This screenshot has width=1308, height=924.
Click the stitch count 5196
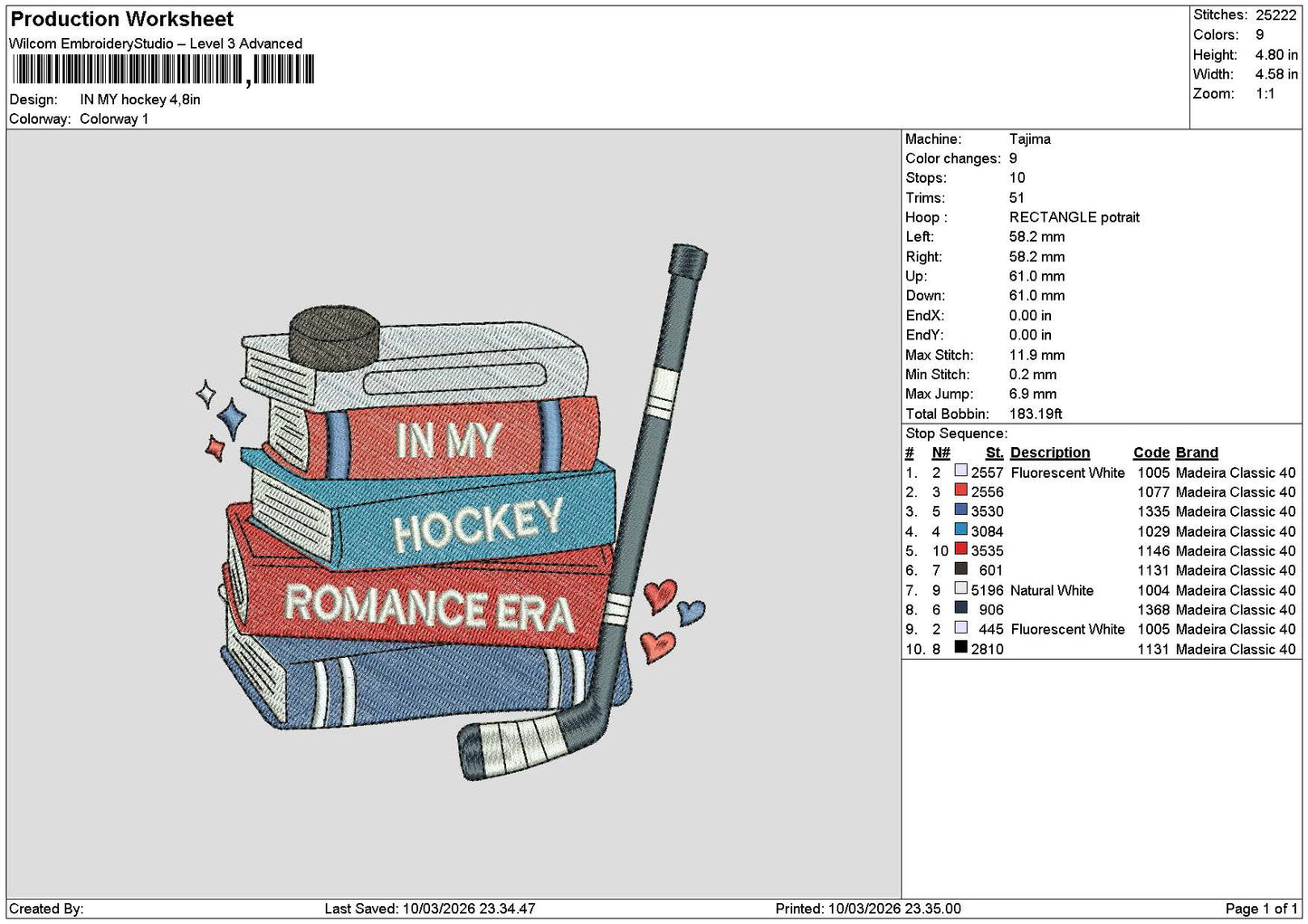pos(987,590)
